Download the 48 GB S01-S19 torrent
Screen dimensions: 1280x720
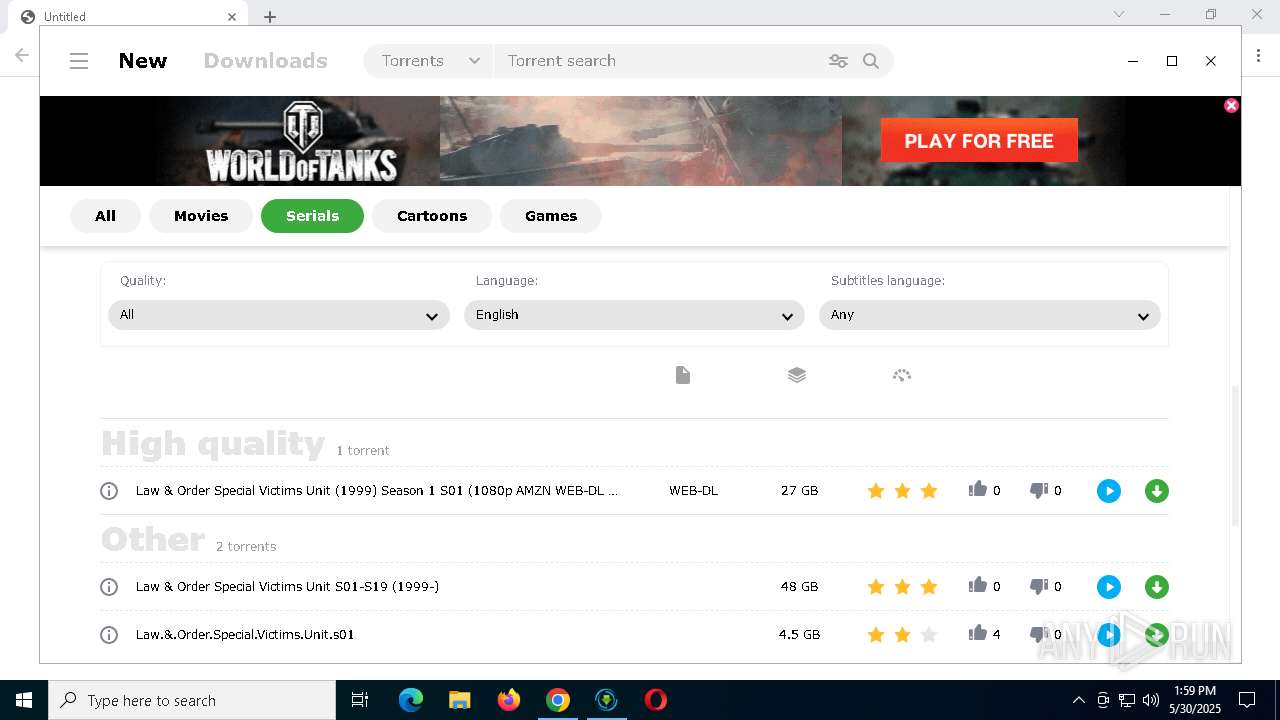(x=1157, y=587)
